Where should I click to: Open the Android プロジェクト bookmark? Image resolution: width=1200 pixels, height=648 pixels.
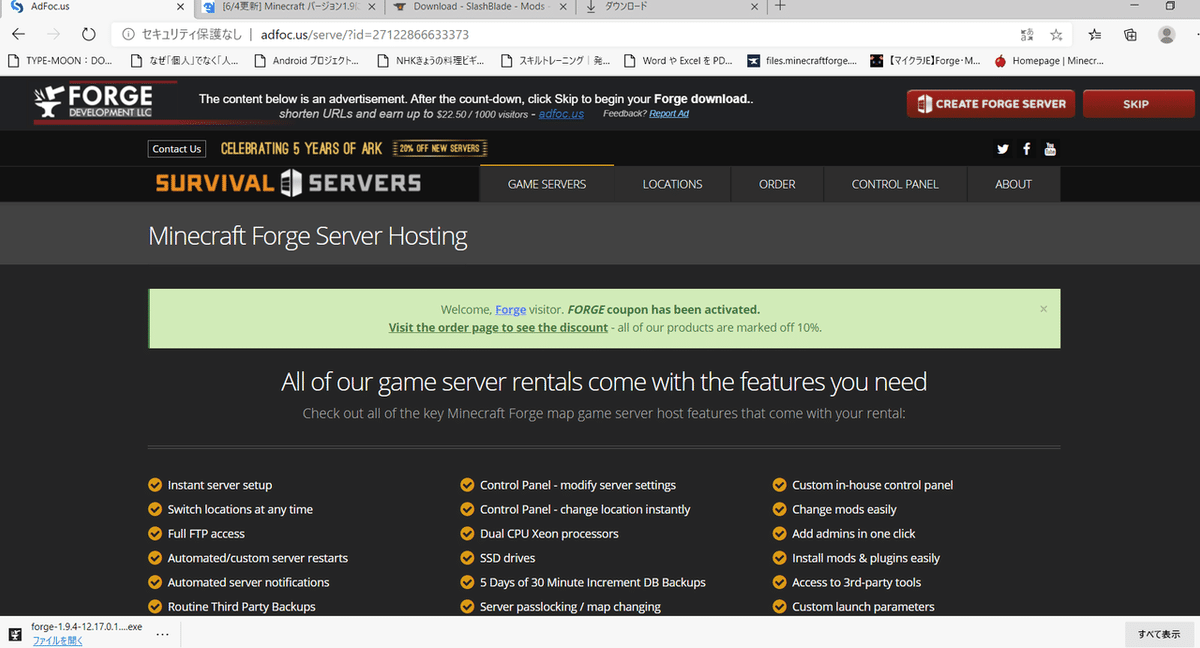307,61
